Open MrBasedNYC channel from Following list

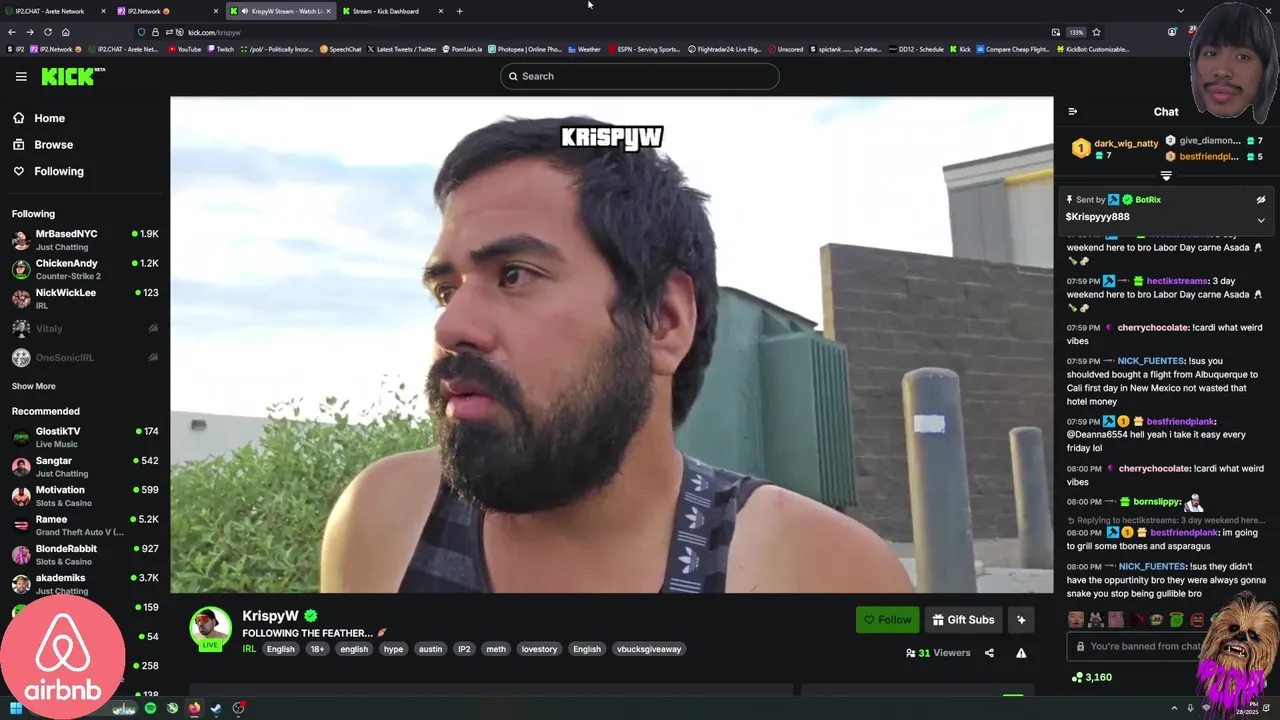click(85, 239)
